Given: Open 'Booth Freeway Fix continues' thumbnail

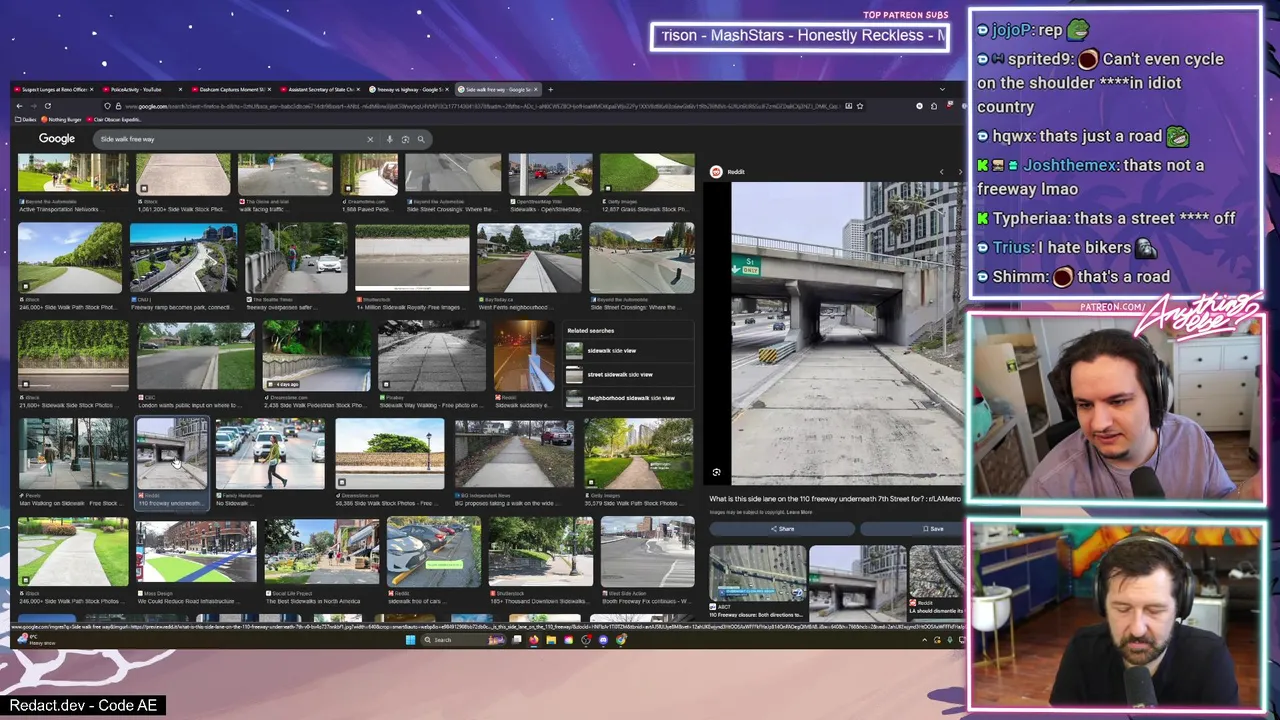Looking at the screenshot, I should tap(647, 551).
